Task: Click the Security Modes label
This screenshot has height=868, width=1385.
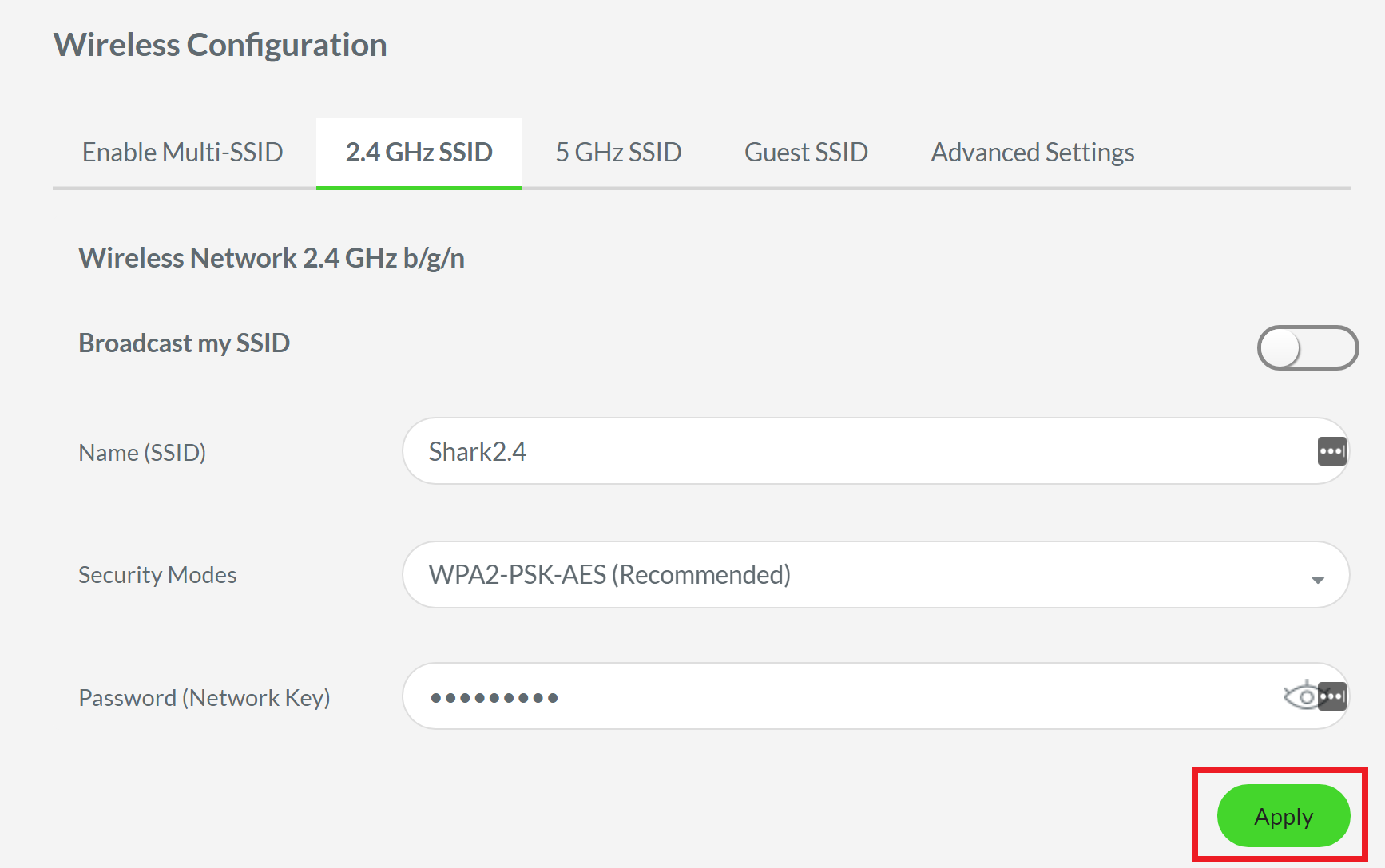Action: [x=157, y=575]
